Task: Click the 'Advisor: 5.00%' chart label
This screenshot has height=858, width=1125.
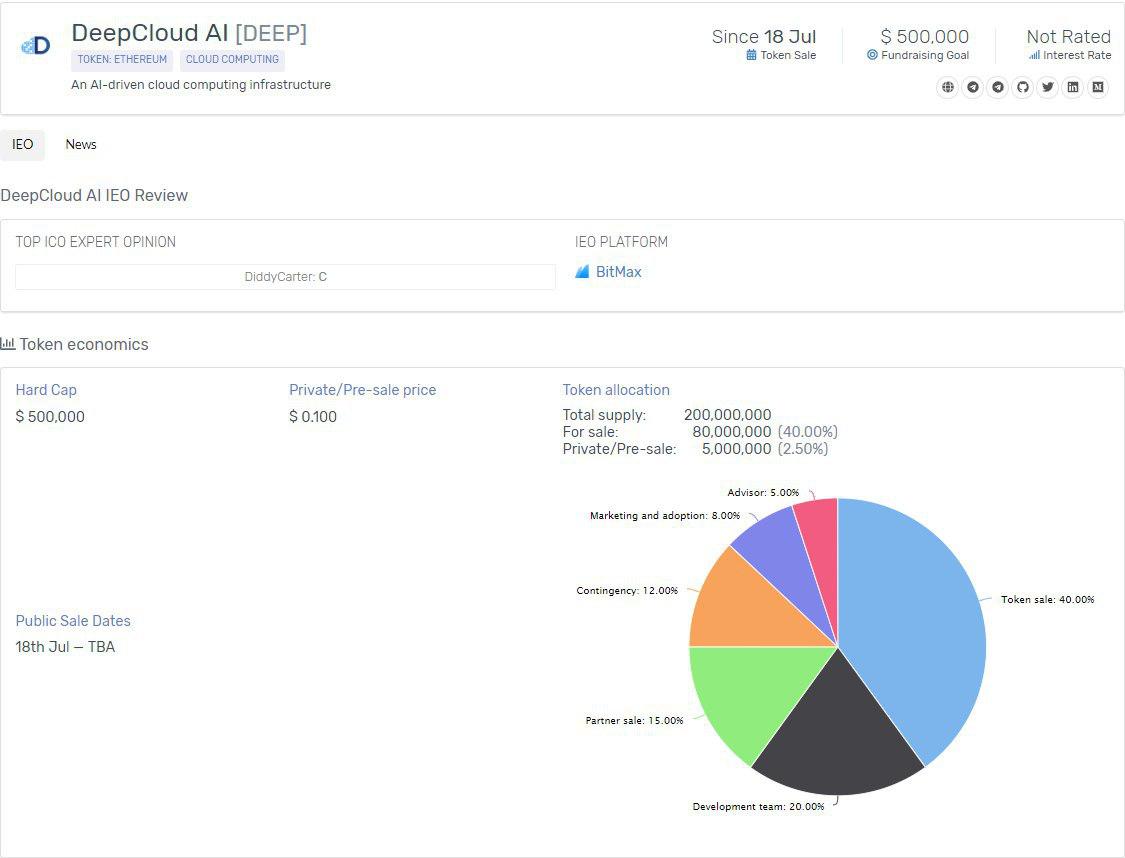Action: coord(763,493)
